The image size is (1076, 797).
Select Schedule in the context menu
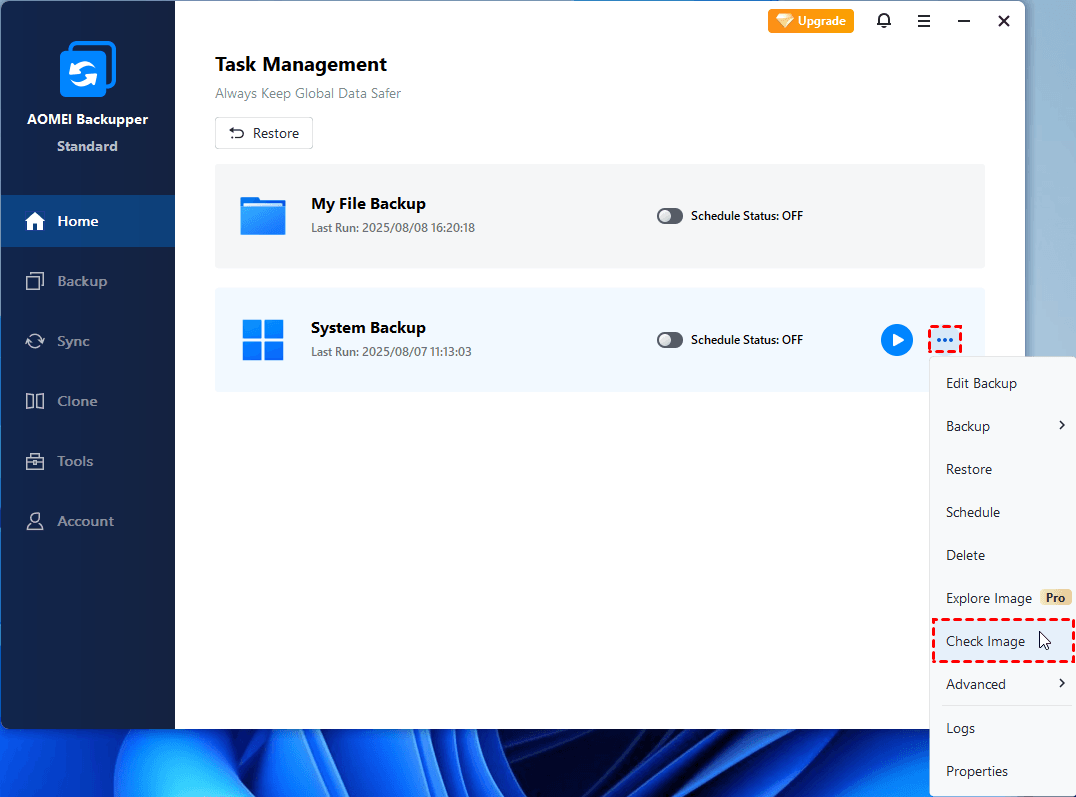[1003, 512]
